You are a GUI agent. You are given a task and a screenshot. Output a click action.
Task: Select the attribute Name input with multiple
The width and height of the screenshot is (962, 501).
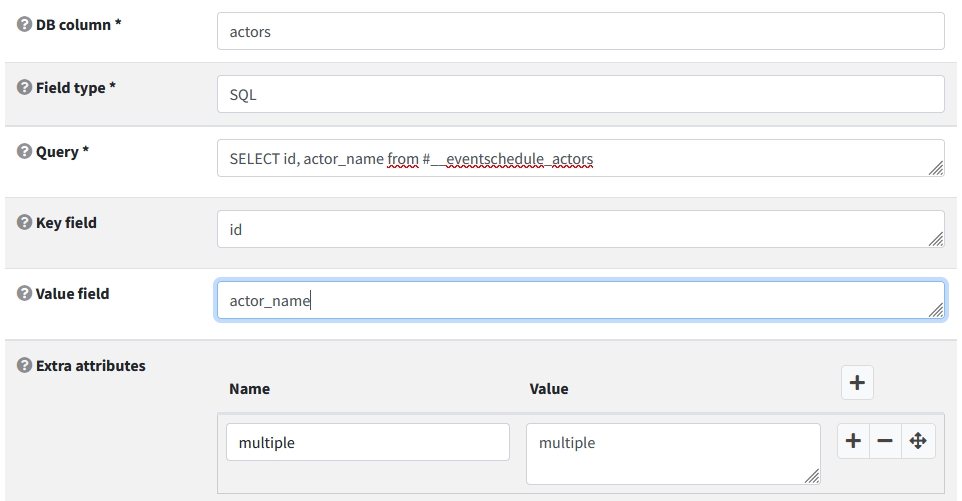(367, 442)
